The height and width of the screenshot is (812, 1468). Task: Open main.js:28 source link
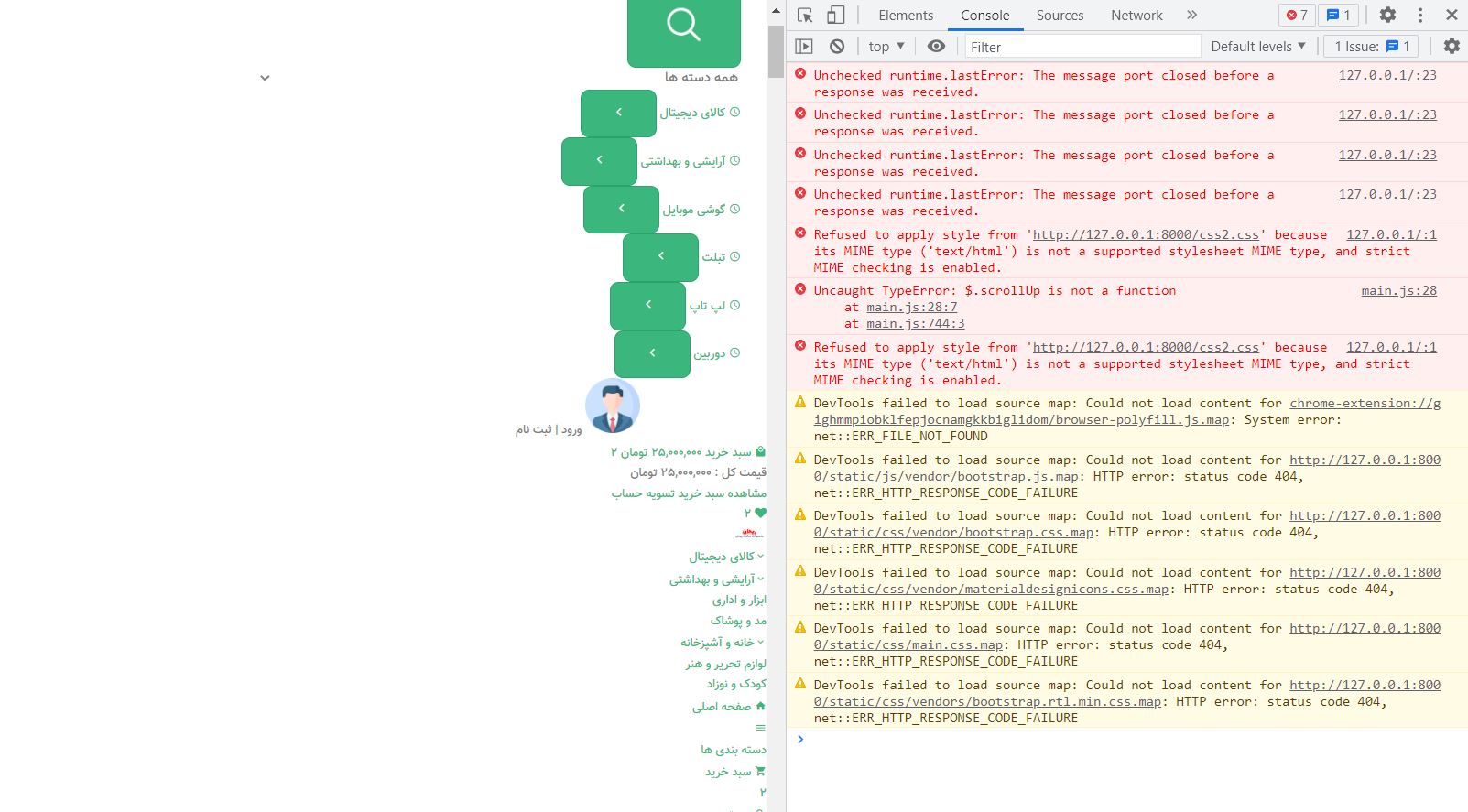[1398, 291]
